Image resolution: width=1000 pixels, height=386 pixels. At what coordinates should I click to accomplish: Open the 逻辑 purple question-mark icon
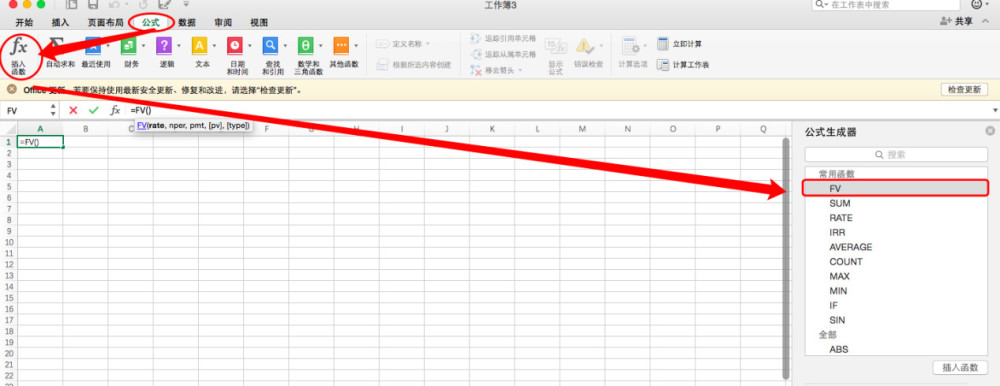coord(164,45)
